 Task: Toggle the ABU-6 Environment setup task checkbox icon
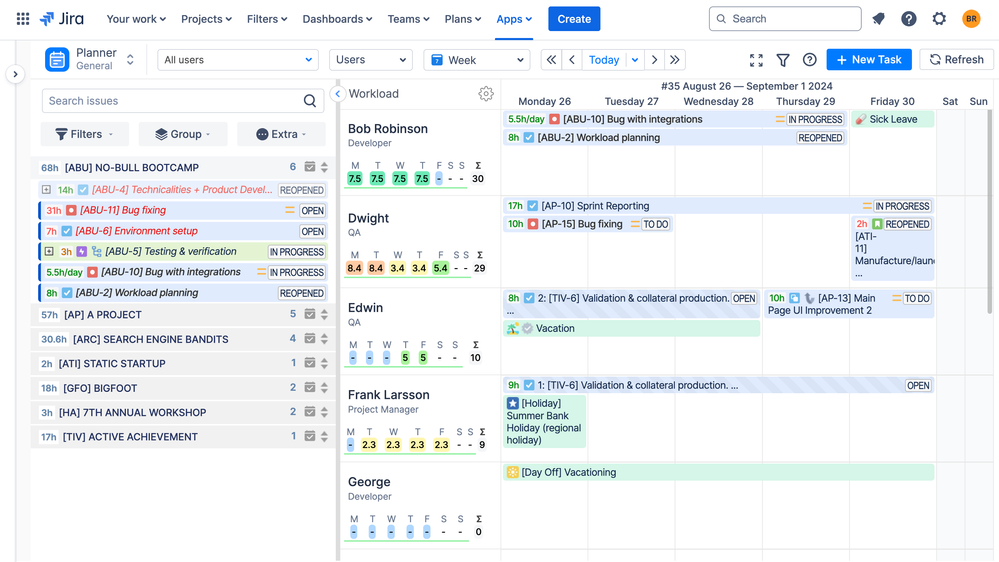click(x=67, y=231)
